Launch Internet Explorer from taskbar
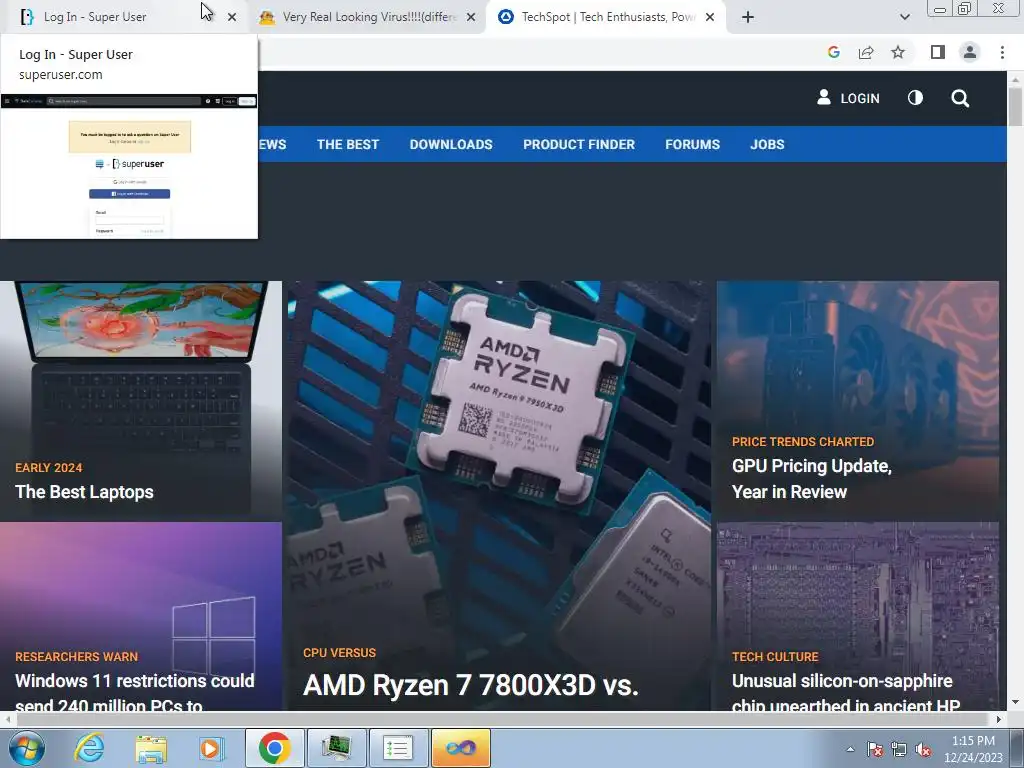The image size is (1024, 768). coord(89,748)
